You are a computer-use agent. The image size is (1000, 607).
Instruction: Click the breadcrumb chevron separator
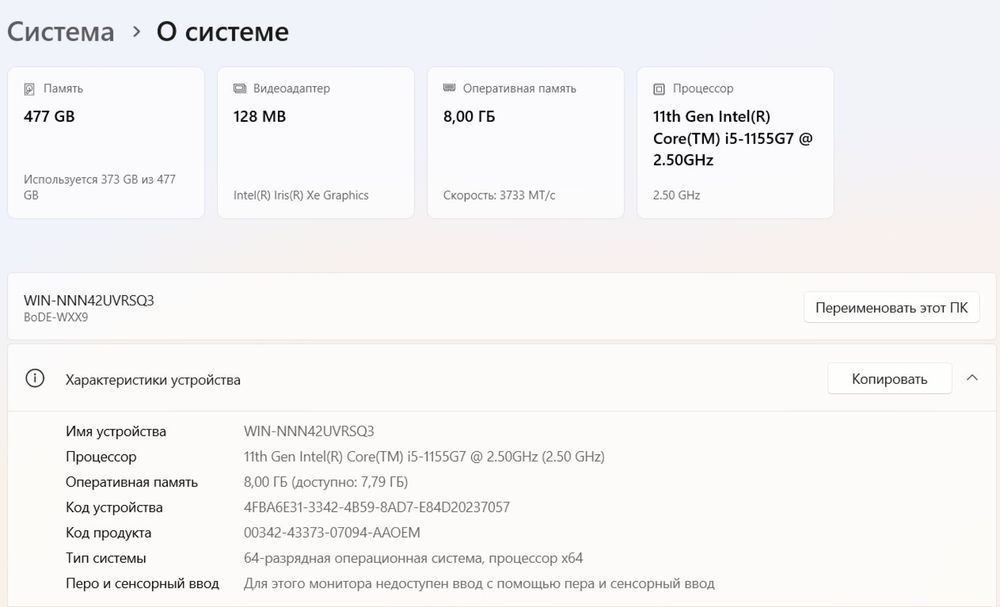coord(136,31)
